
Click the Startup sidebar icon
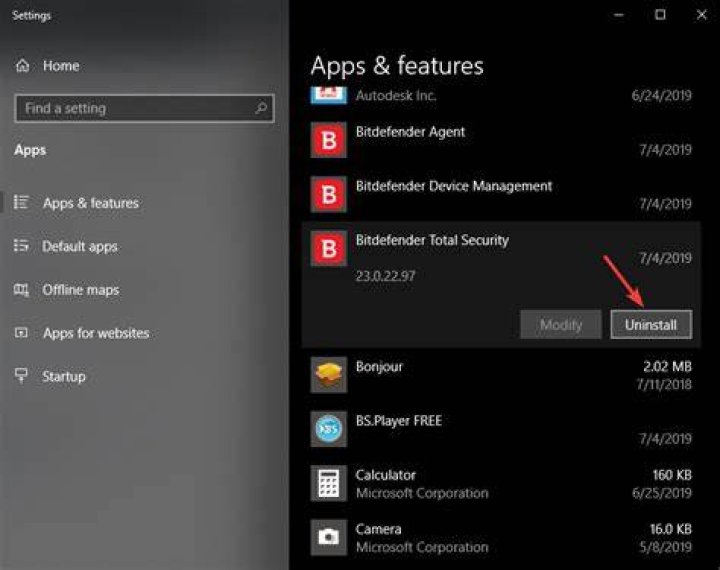click(x=21, y=375)
